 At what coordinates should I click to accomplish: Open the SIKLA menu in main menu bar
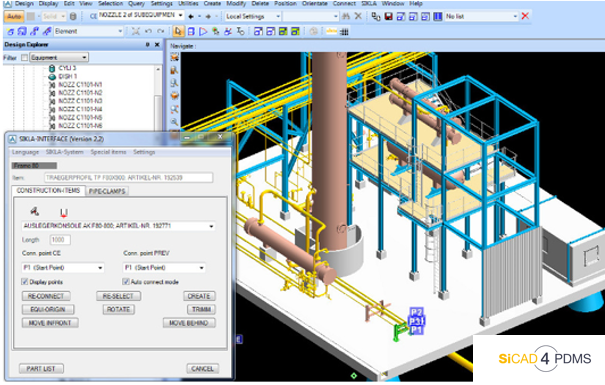(369, 3)
